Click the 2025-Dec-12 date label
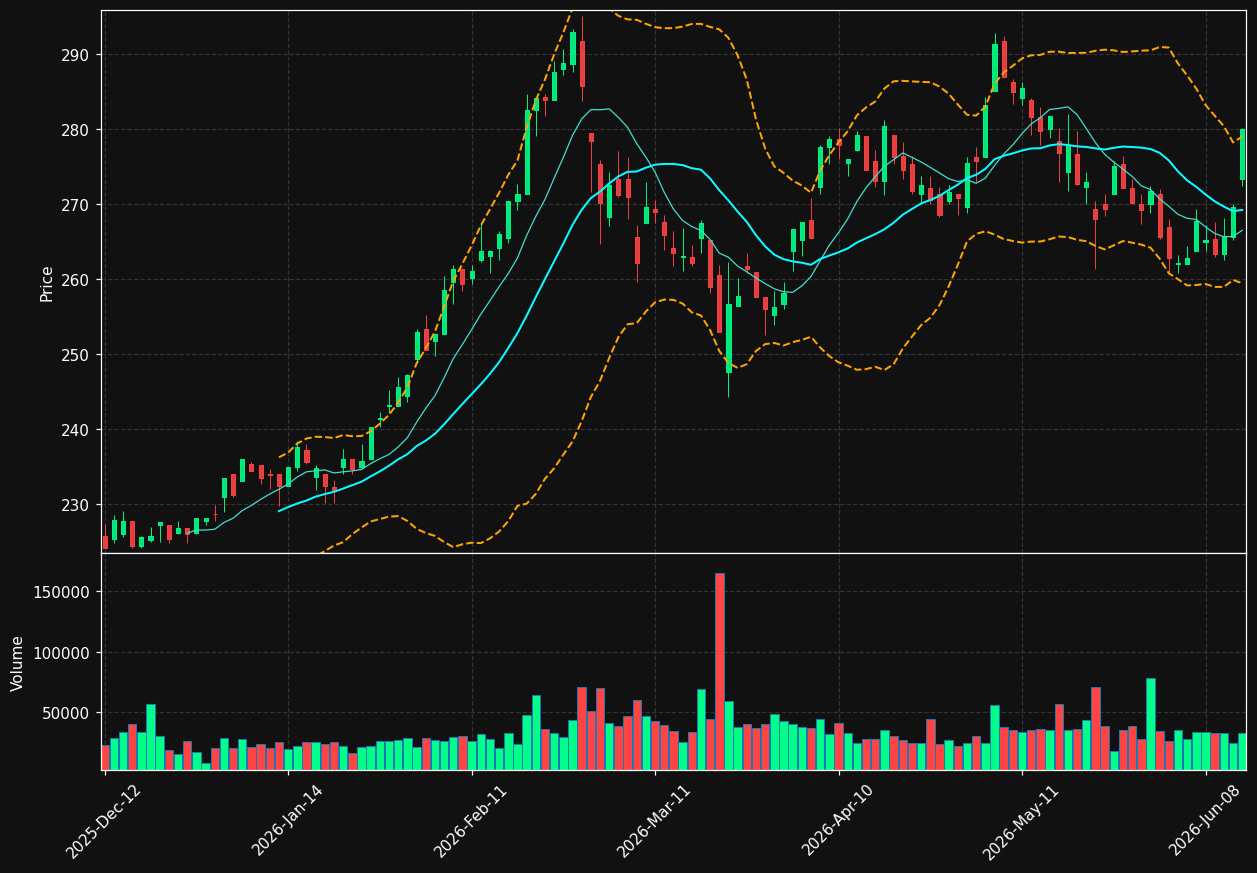 click(104, 821)
